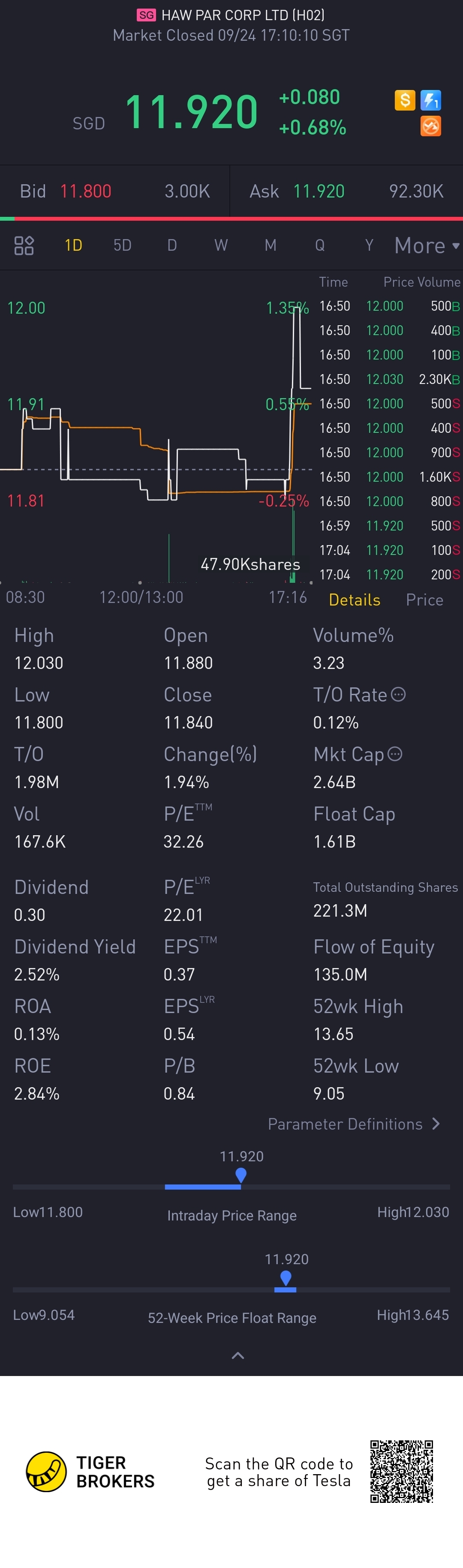
Task: Tap the orange no-shorting badge icon
Action: 431,126
